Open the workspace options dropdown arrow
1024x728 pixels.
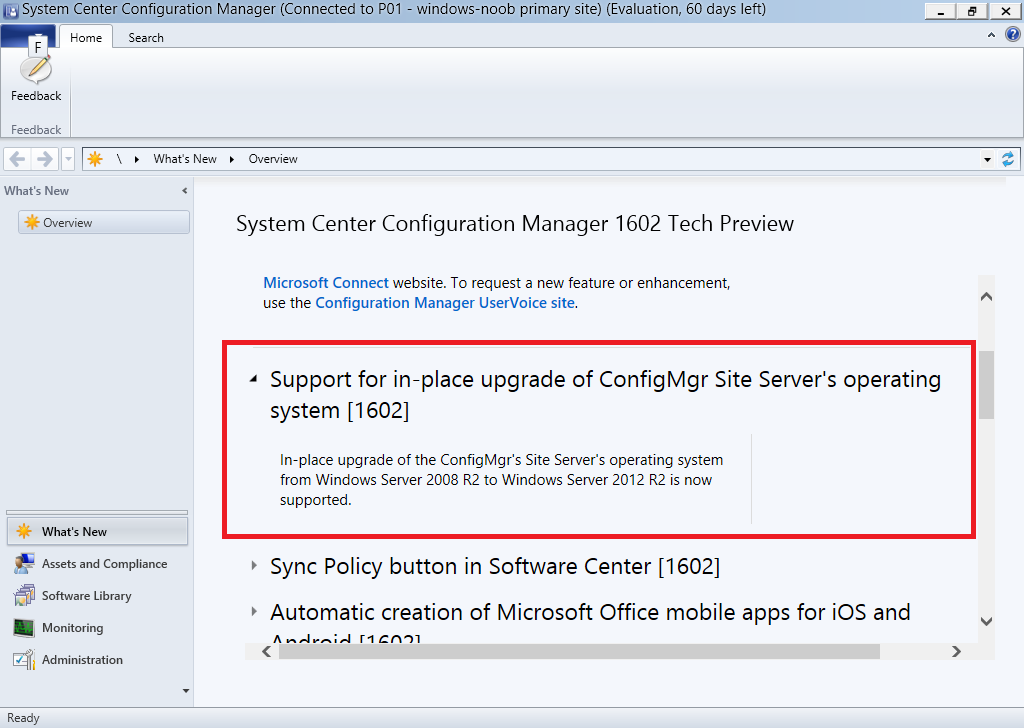click(185, 690)
